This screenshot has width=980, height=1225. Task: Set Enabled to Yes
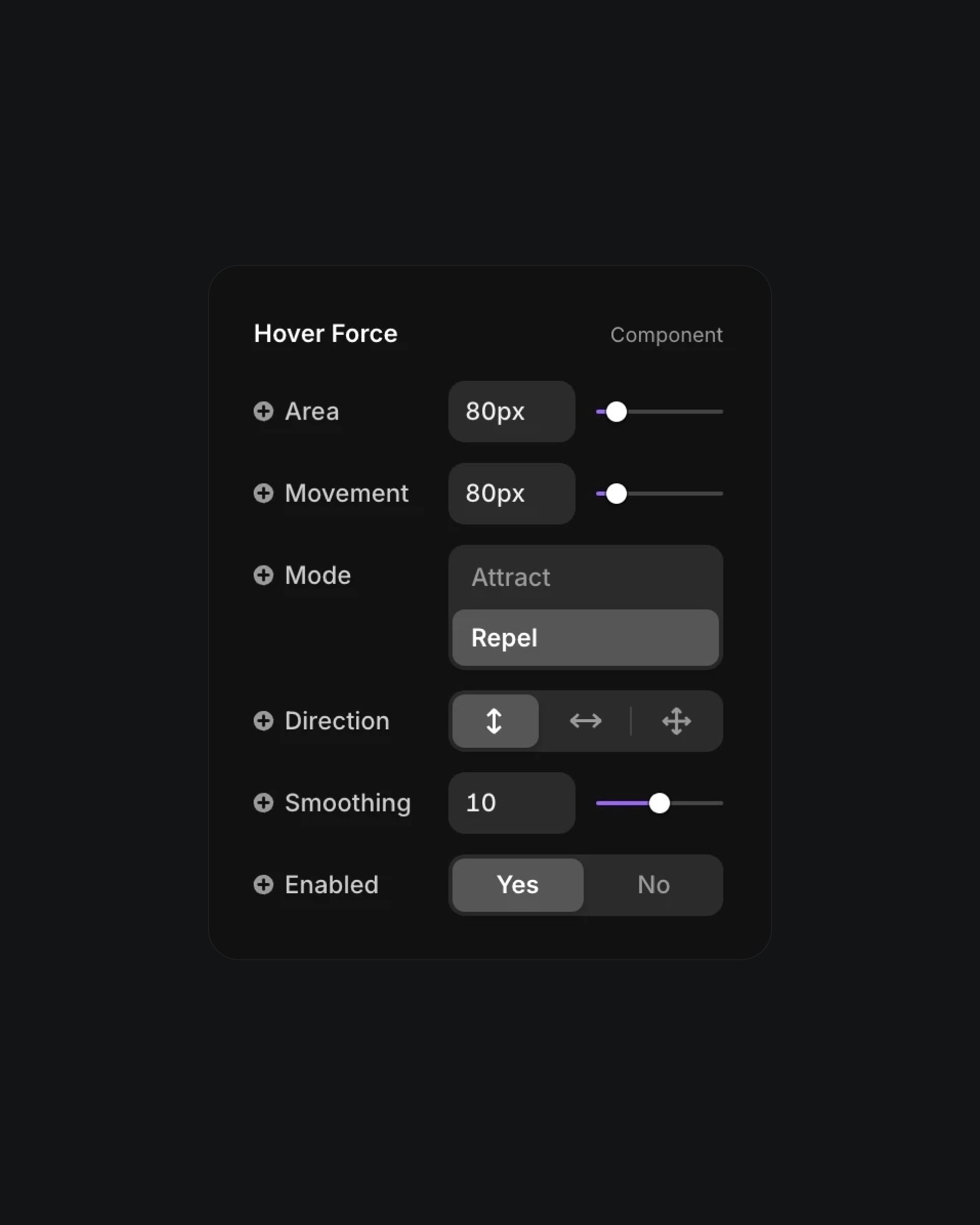click(518, 885)
